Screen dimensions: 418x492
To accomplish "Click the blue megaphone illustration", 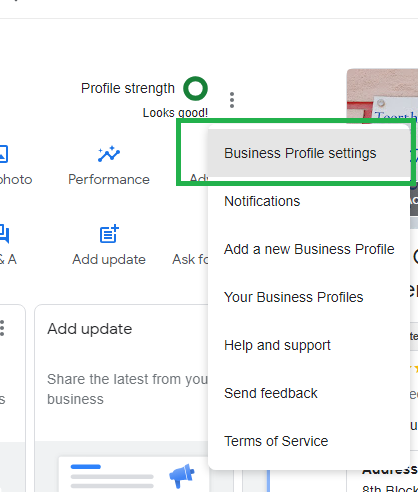I will [x=182, y=475].
